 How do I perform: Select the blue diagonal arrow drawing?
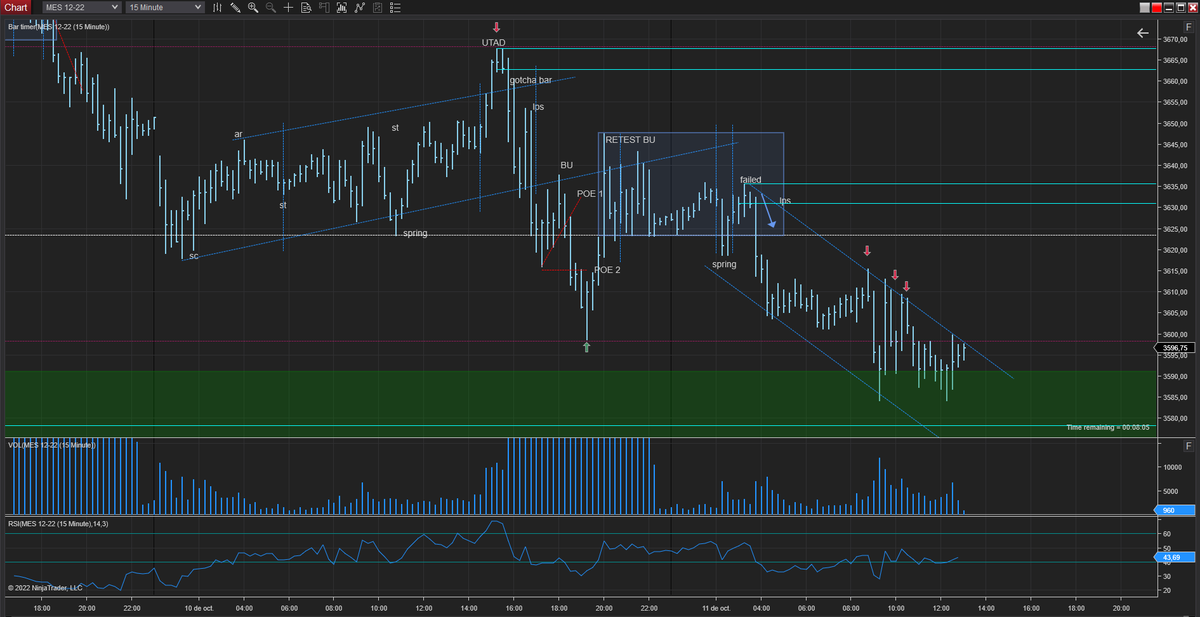[x=770, y=212]
